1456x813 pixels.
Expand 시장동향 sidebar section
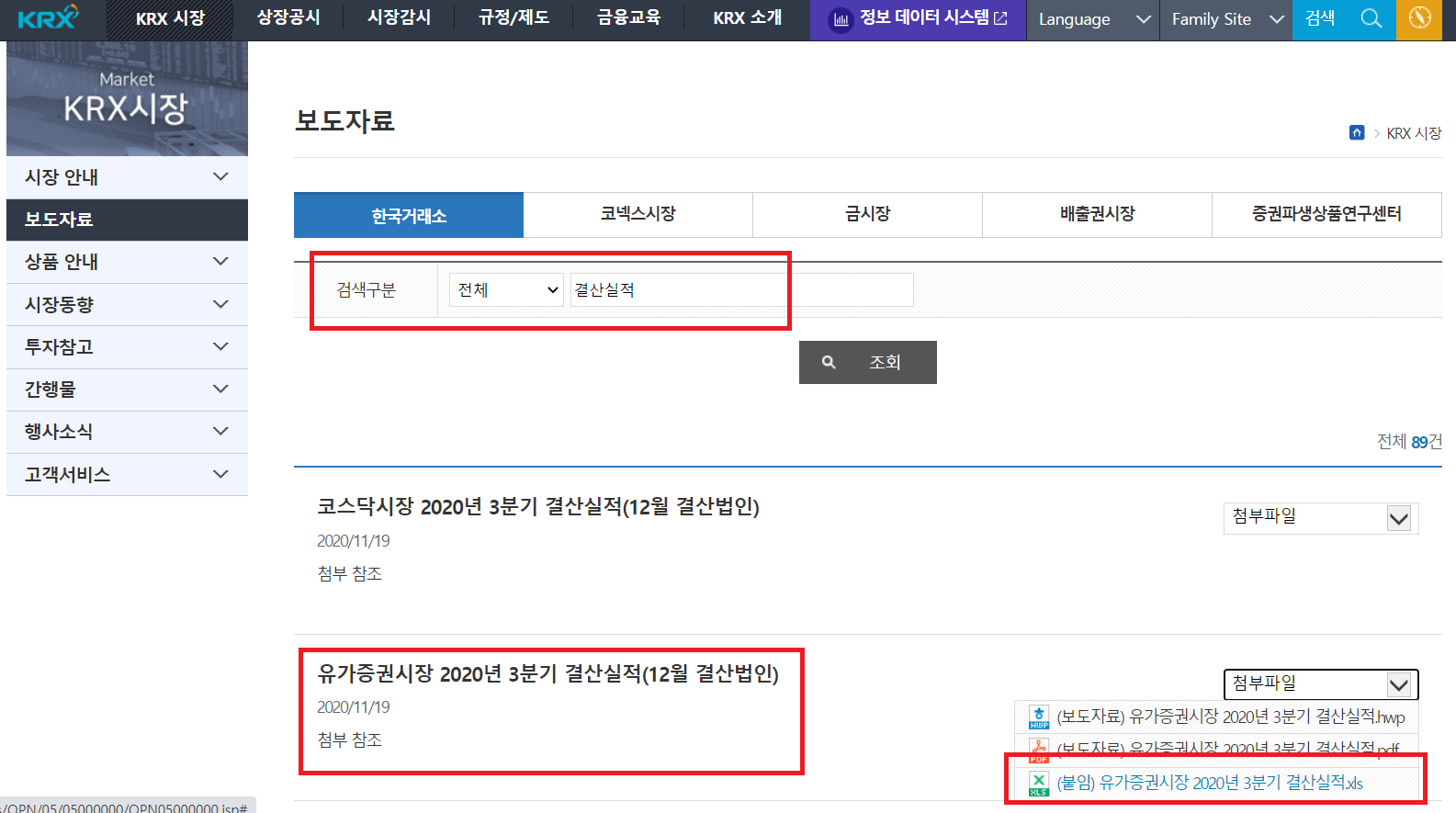(x=127, y=304)
